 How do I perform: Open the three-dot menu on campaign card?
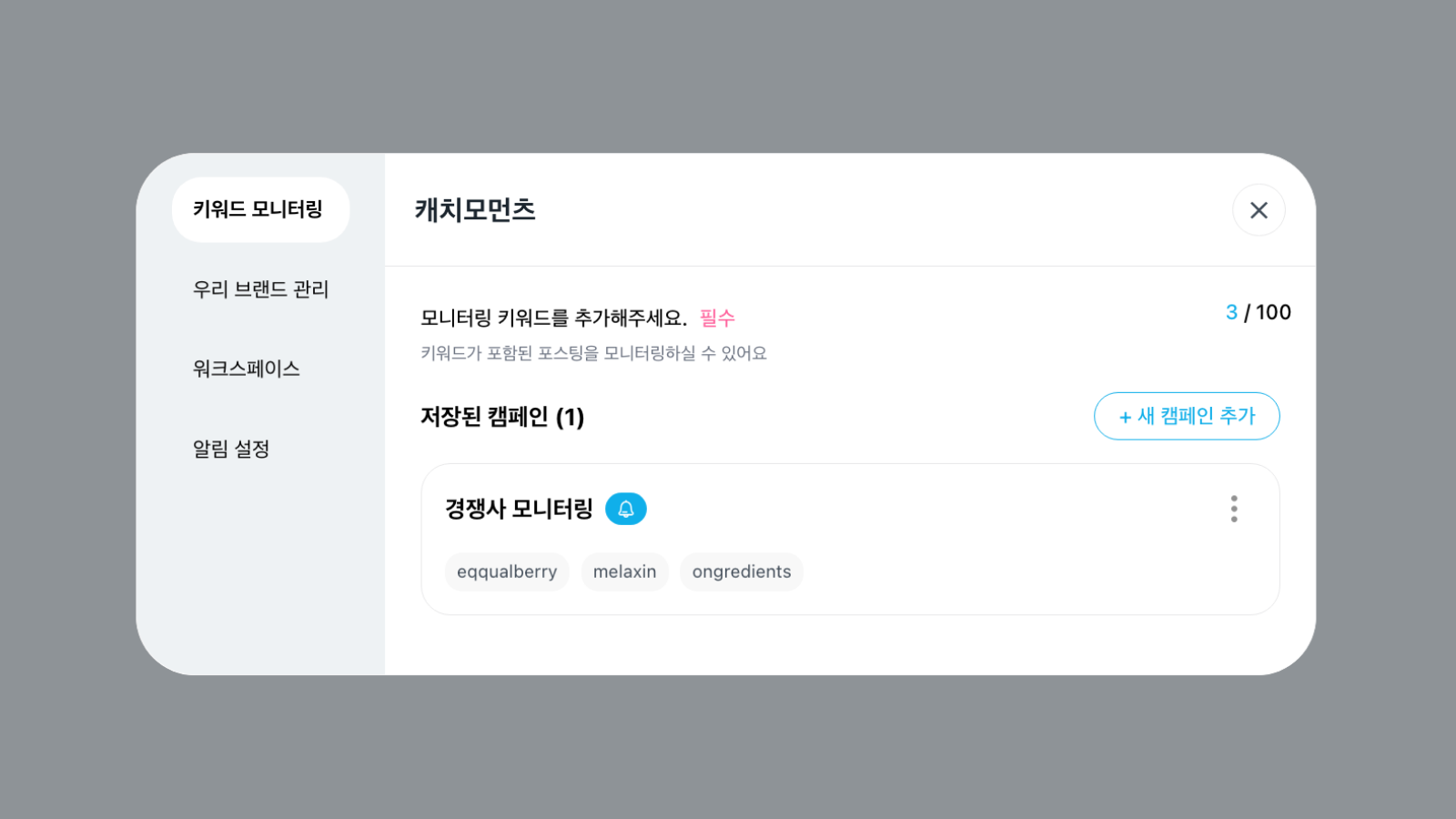point(1234,509)
